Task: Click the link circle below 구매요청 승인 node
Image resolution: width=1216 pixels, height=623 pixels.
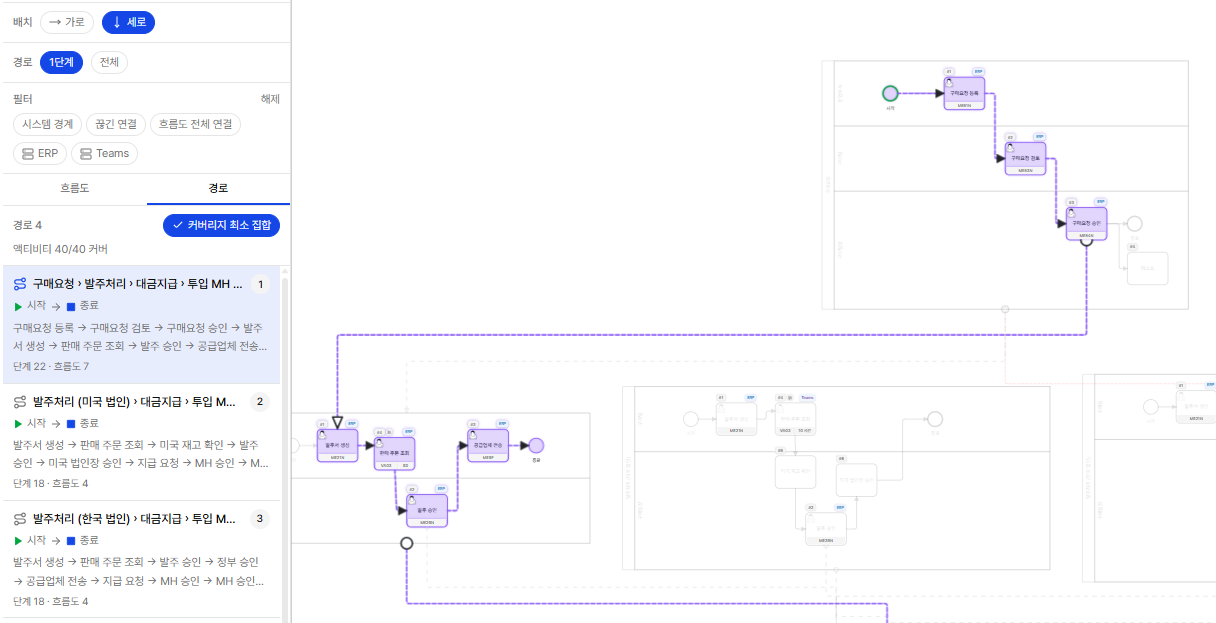Action: coord(1086,241)
